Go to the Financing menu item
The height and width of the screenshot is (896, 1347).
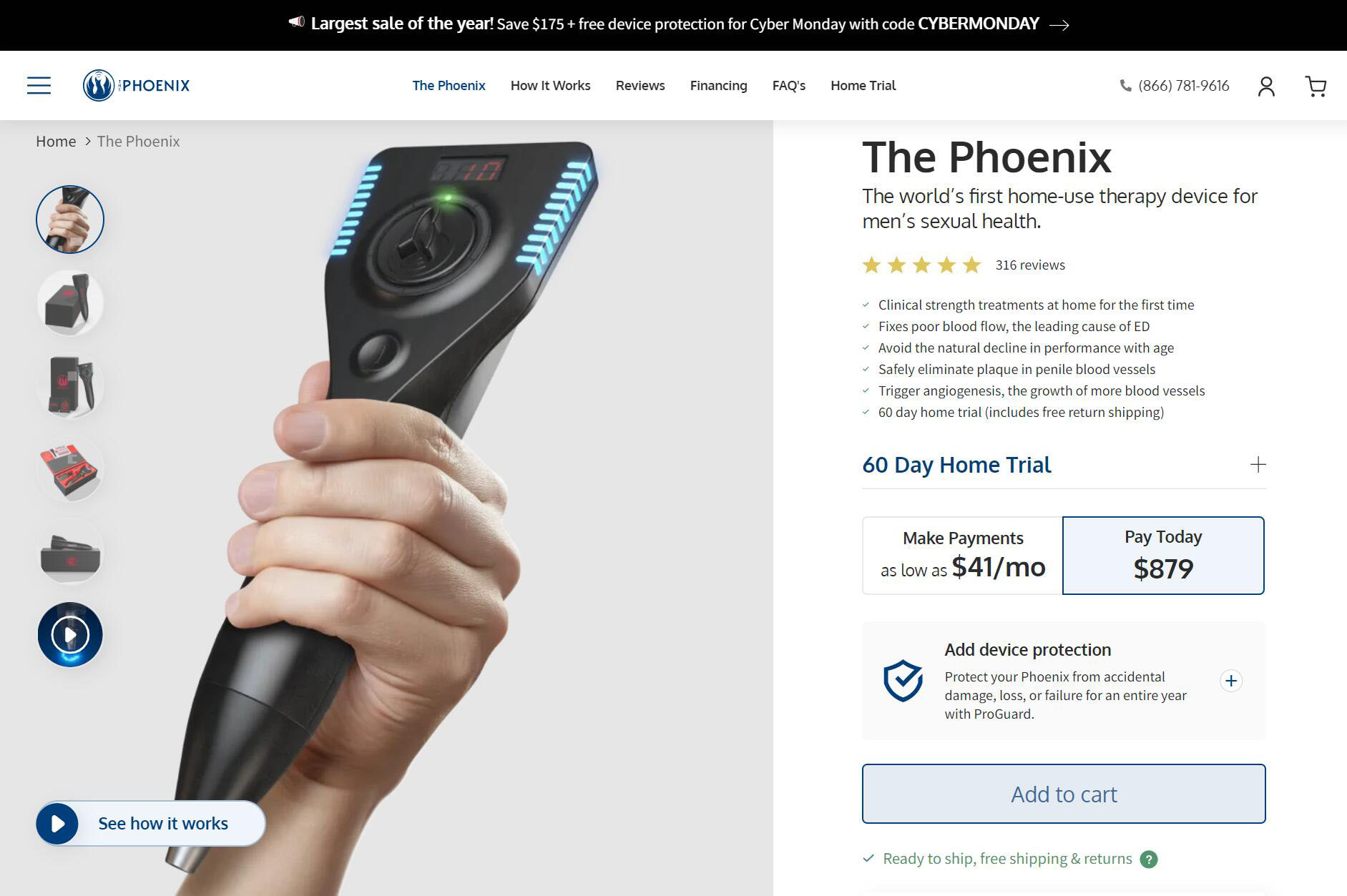coord(718,86)
